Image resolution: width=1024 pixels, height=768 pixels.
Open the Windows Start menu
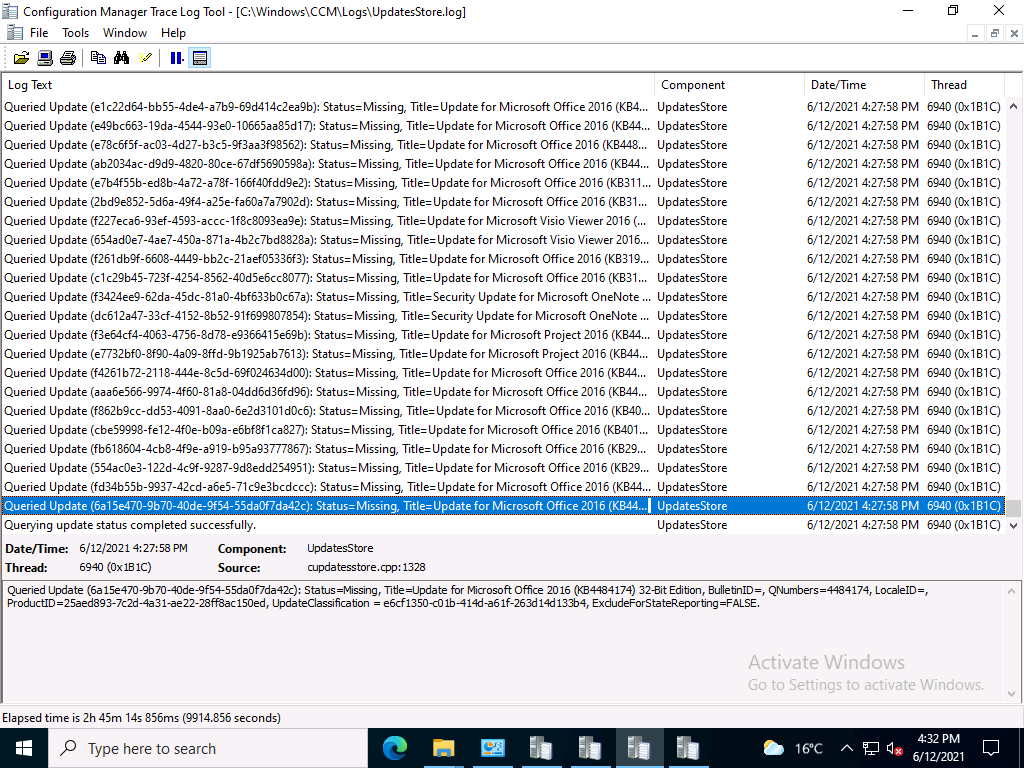point(24,748)
